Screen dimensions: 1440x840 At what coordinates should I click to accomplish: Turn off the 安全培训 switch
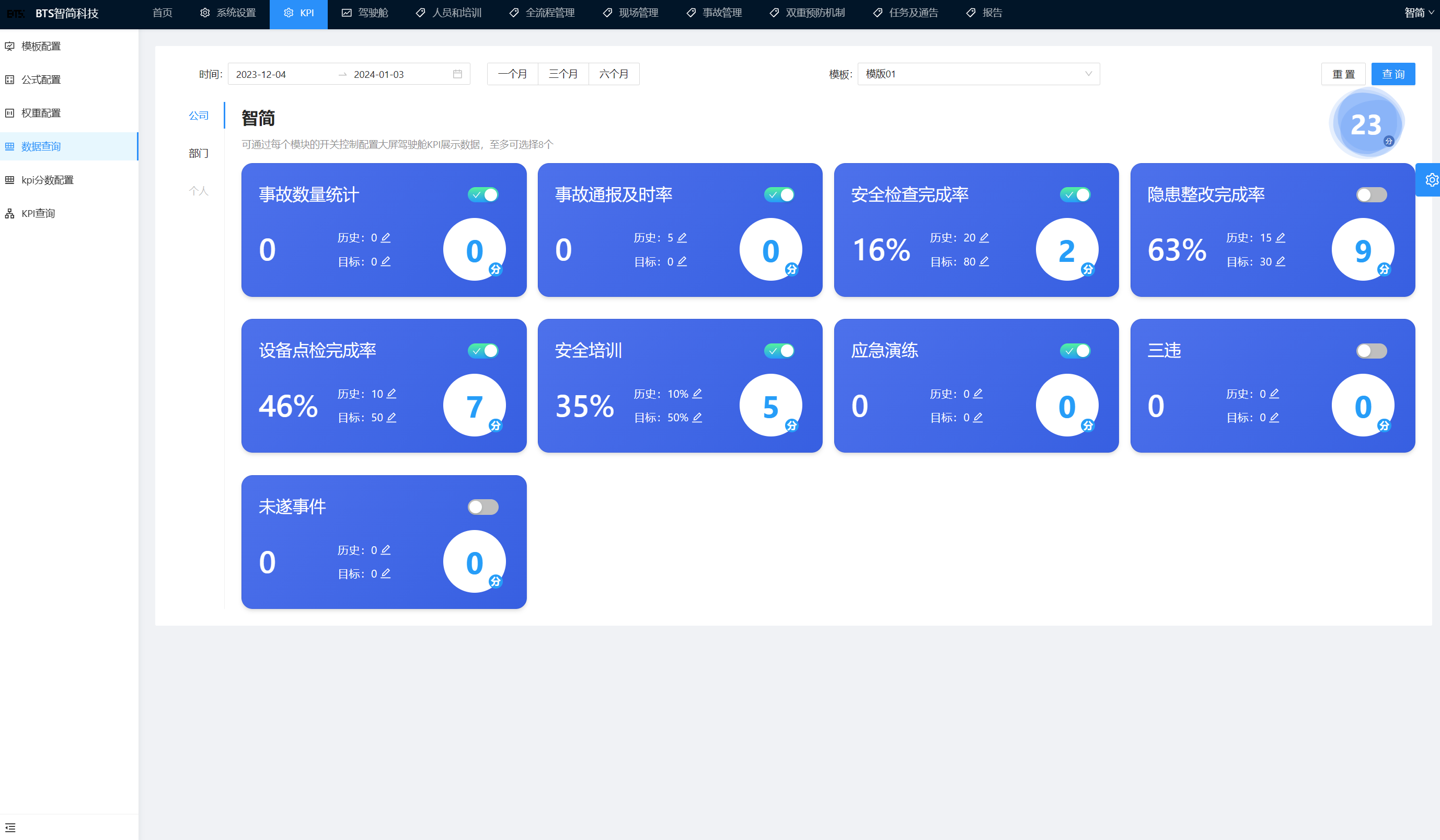(779, 351)
